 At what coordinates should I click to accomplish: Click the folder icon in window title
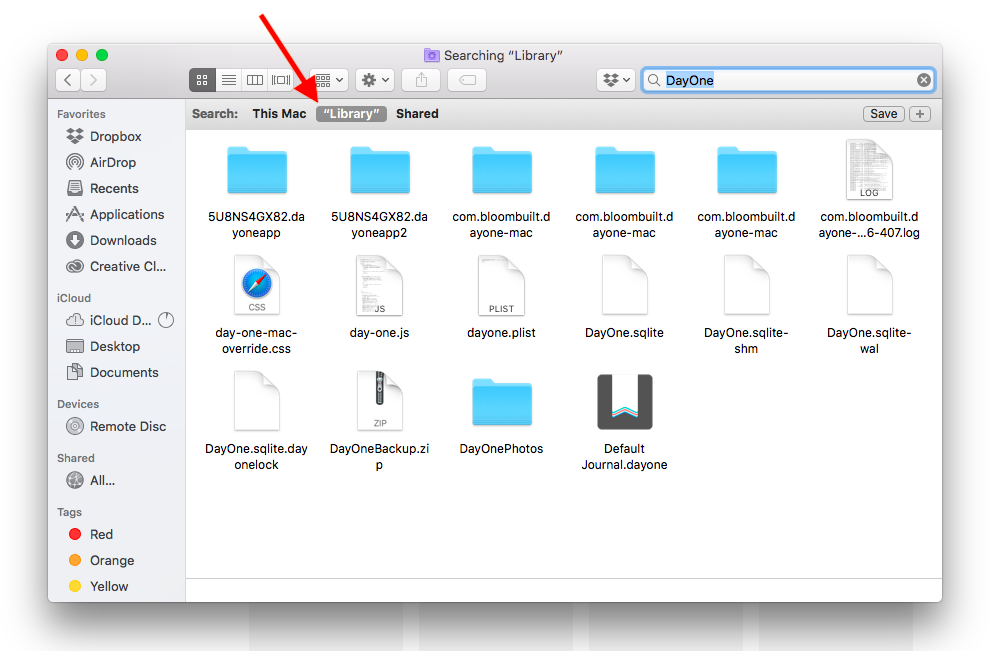pos(431,55)
